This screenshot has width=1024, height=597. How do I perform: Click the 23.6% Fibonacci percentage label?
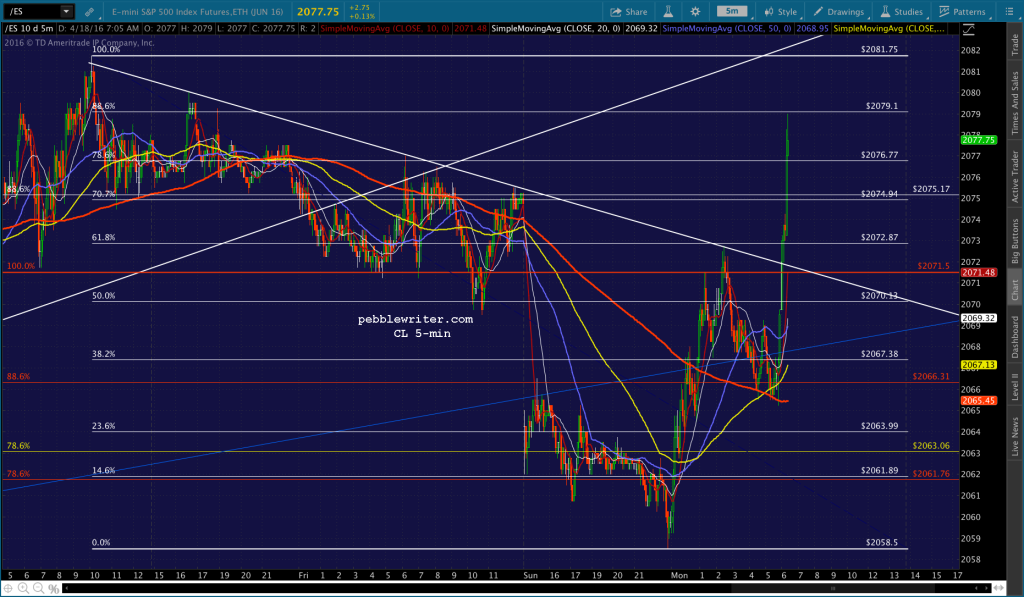(103, 425)
